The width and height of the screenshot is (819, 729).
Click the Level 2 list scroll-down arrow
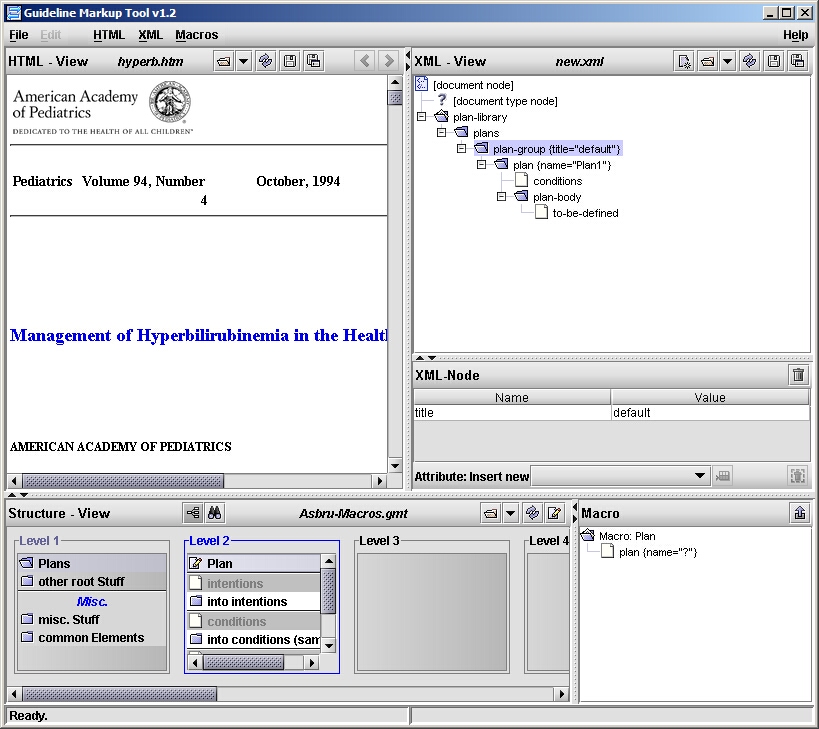coord(329,646)
